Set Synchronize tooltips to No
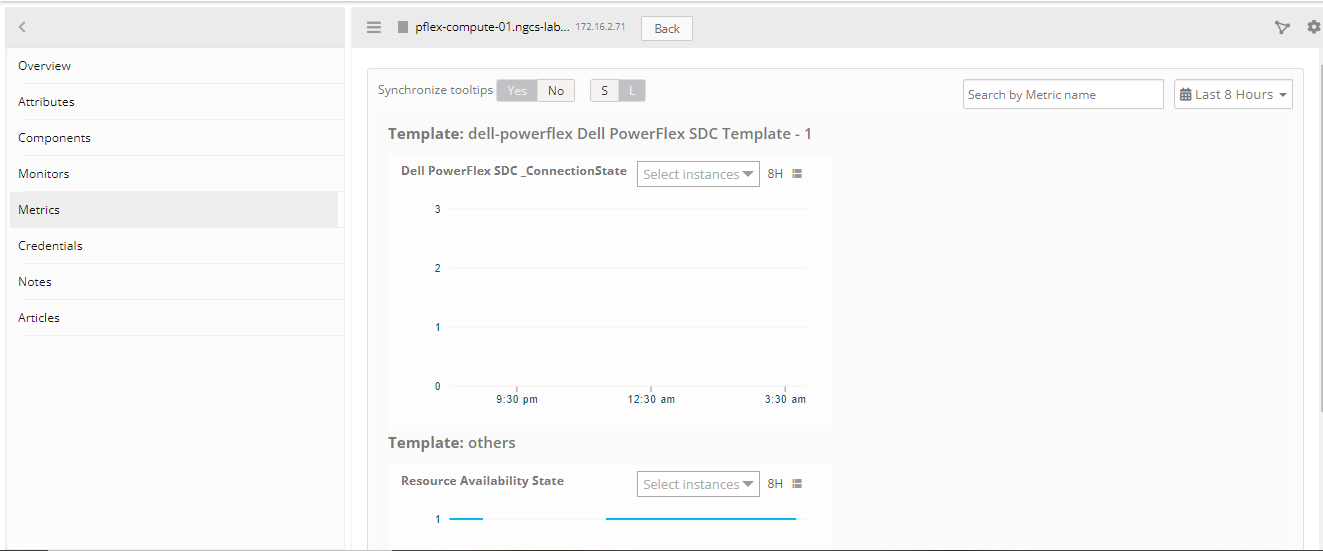The width and height of the screenshot is (1323, 551). [556, 91]
